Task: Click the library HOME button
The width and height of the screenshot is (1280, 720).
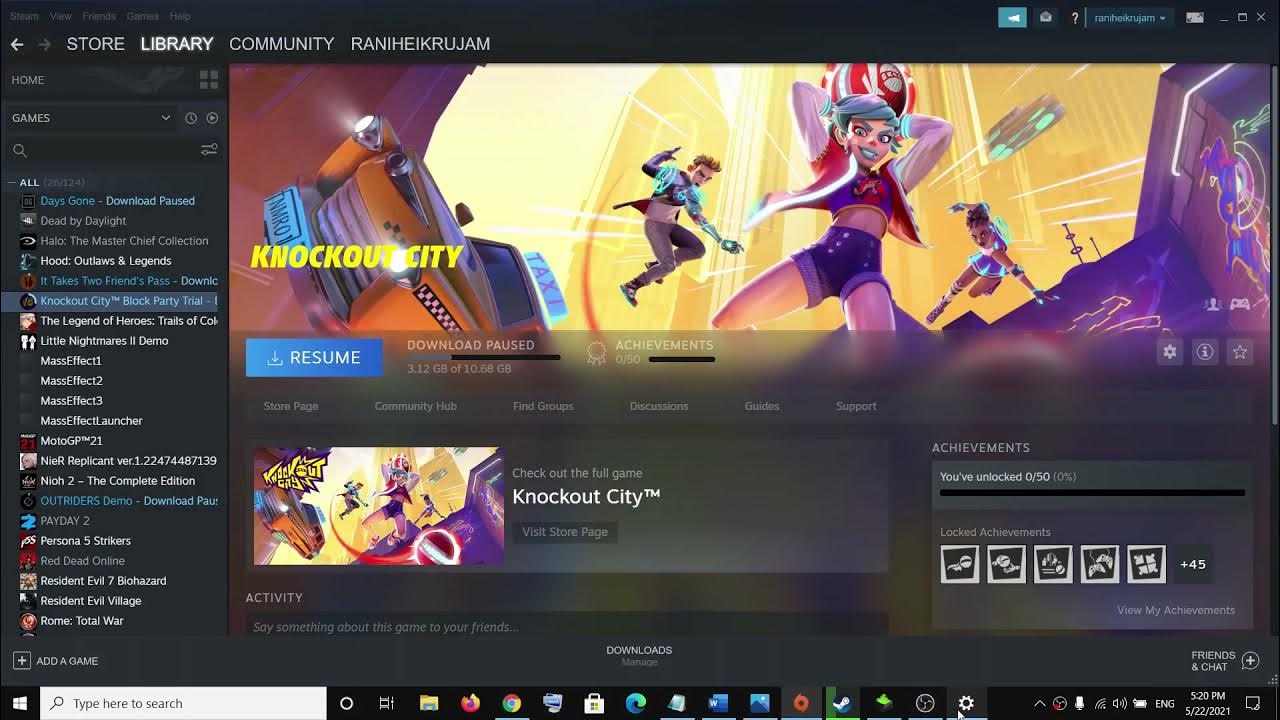Action: (x=28, y=80)
